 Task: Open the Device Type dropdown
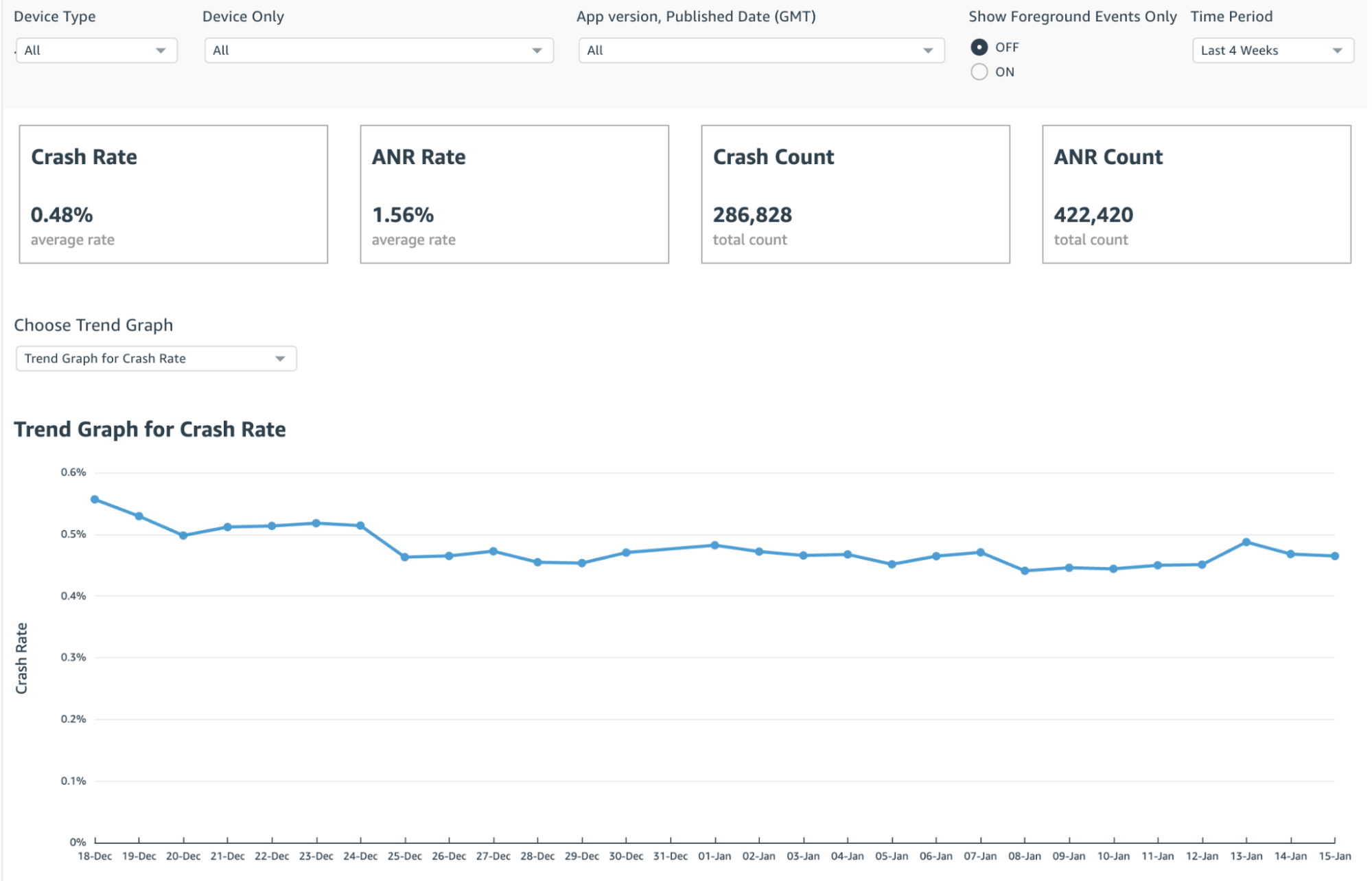[x=96, y=50]
